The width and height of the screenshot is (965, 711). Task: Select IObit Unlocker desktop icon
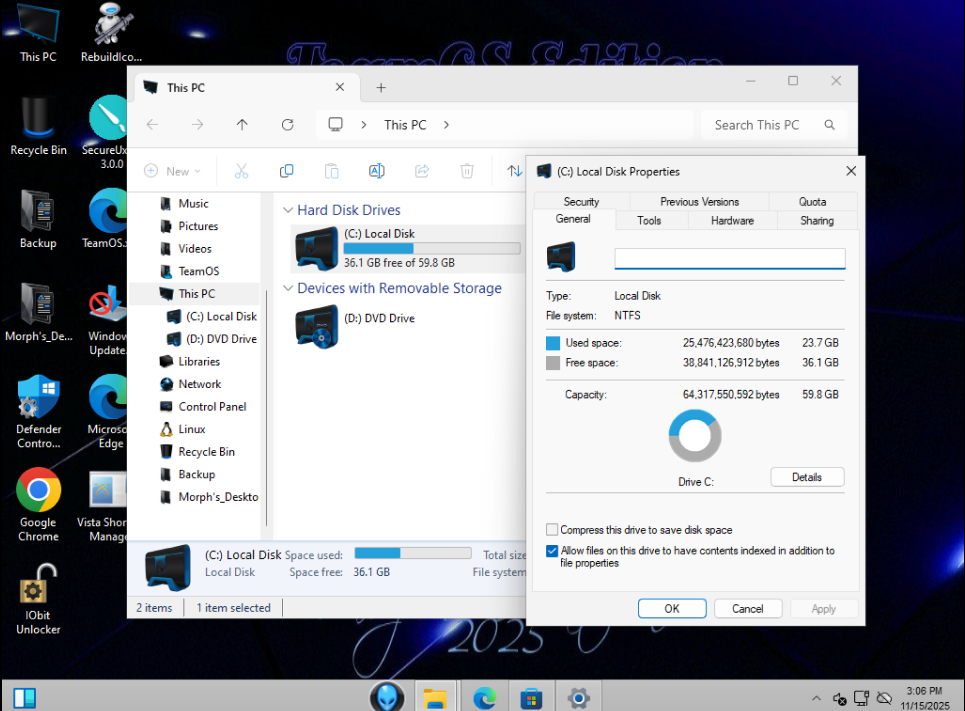(x=38, y=601)
